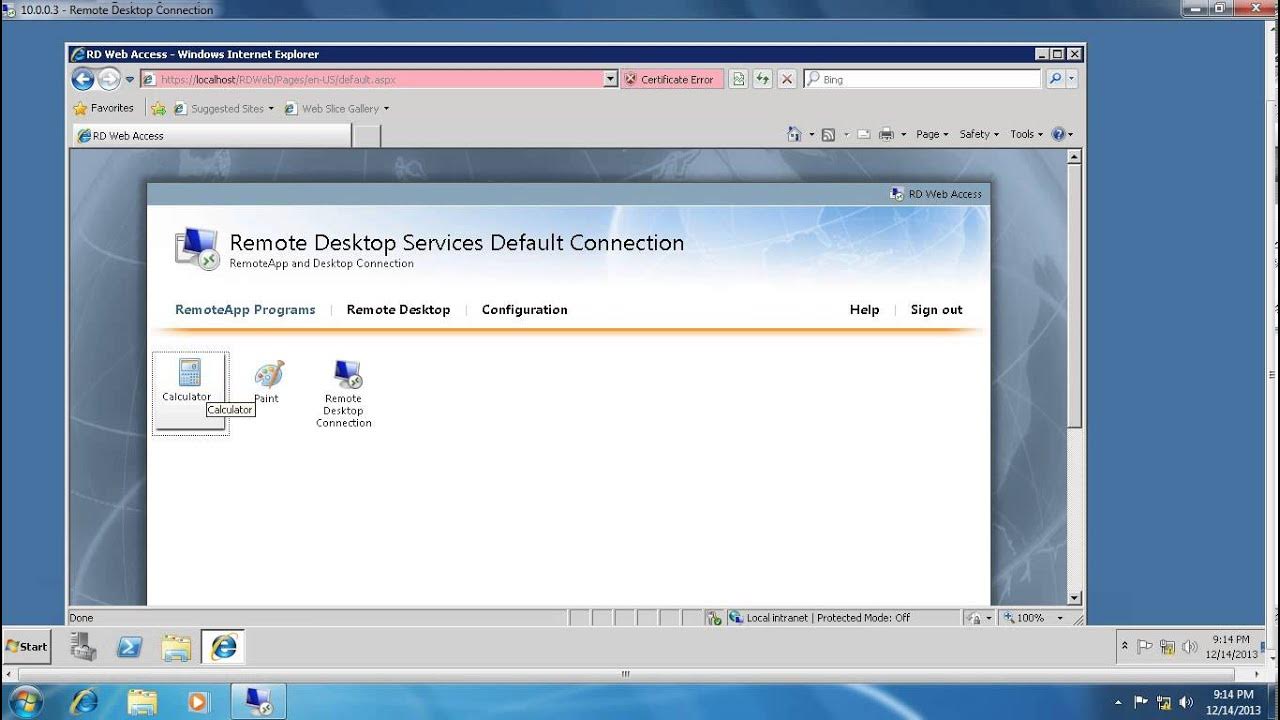Open a new blank tab
Image resolution: width=1280 pixels, height=720 pixels.
point(367,136)
